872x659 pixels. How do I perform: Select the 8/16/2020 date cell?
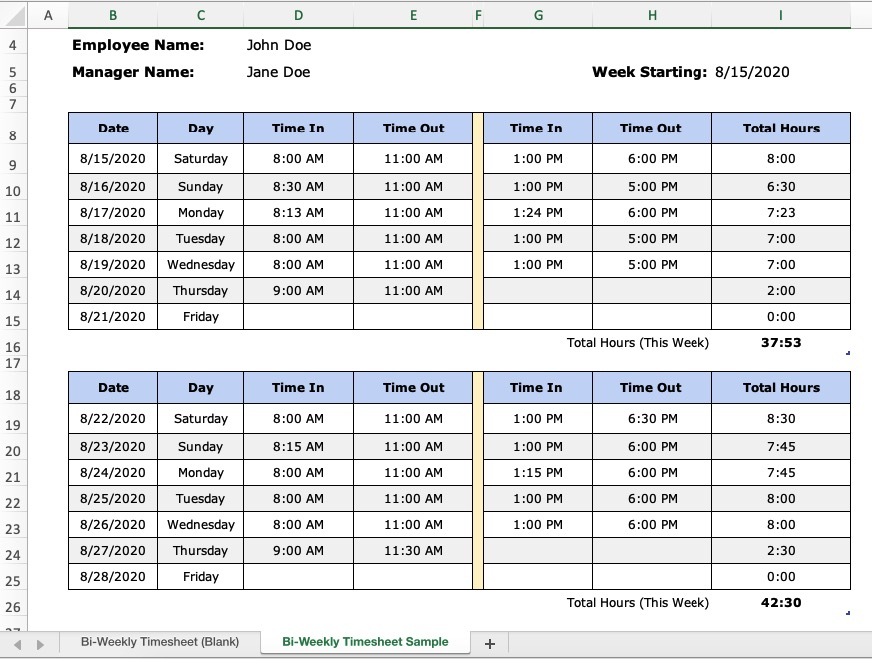tap(113, 186)
